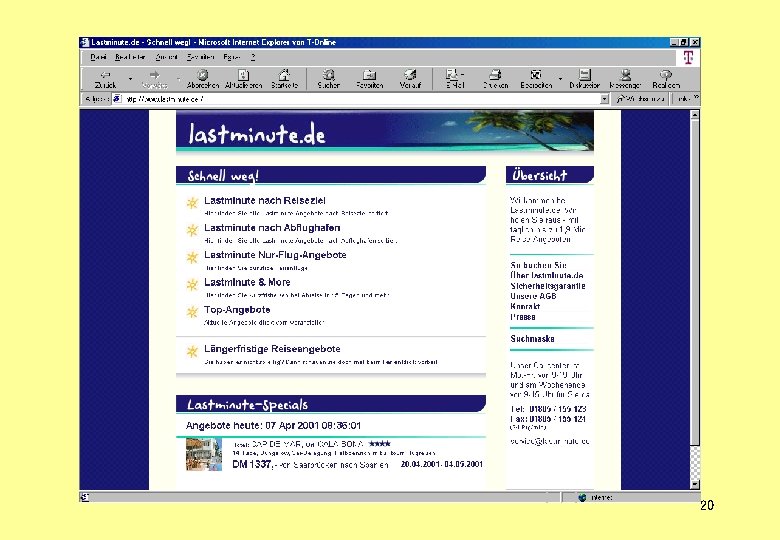
Task: Open the Datei menu
Action: pos(98,57)
